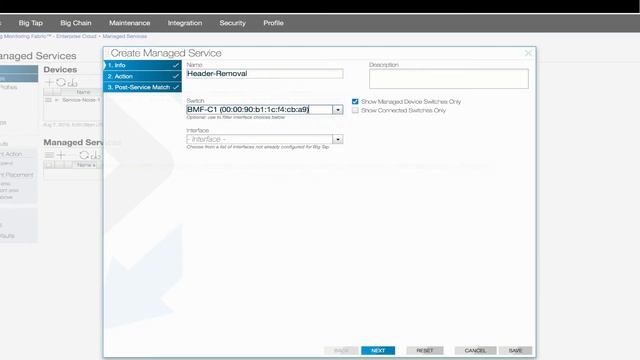The width and height of the screenshot is (640, 360).
Task: Open the Interface dropdown arrow
Action: (x=338, y=139)
